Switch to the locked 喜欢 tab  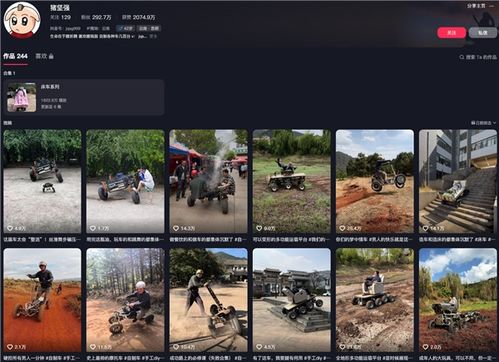(44, 56)
